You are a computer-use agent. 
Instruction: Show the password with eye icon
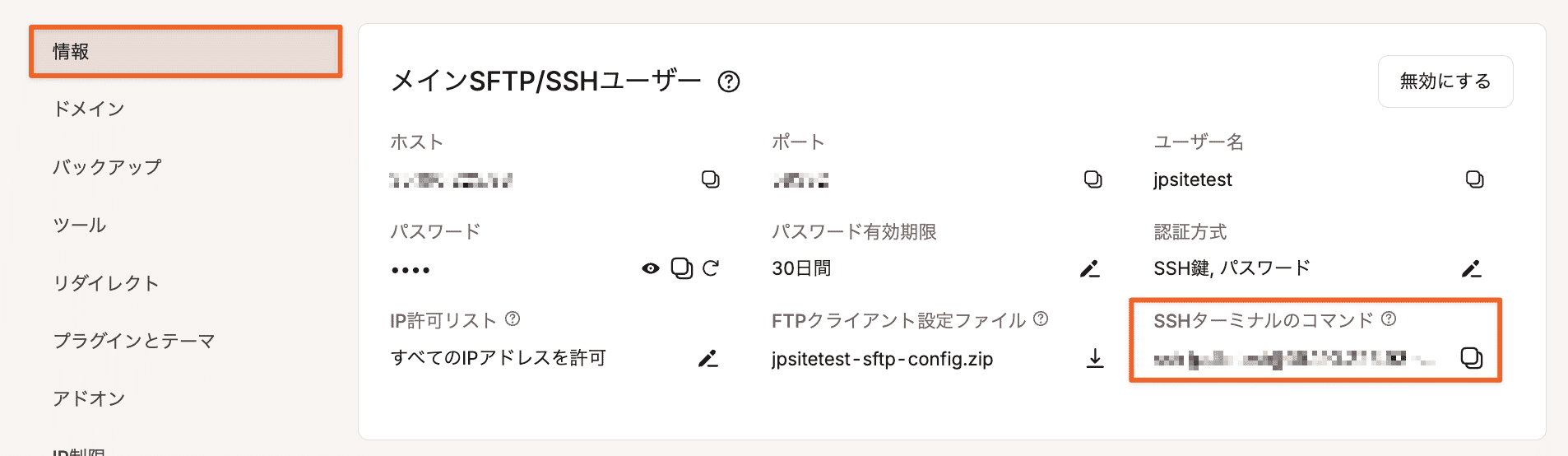(x=651, y=268)
